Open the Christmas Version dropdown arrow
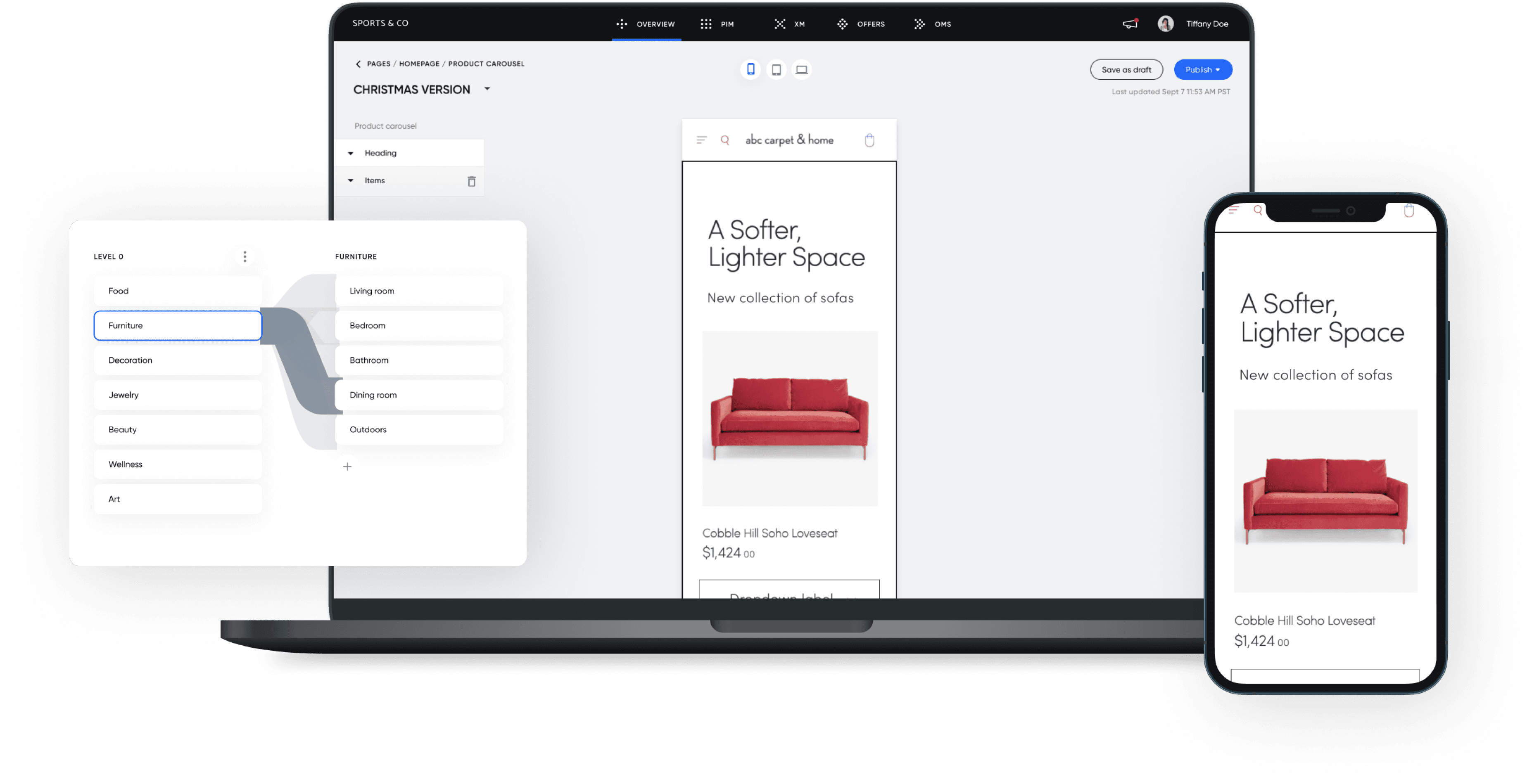This screenshot has height=784, width=1539. click(487, 89)
